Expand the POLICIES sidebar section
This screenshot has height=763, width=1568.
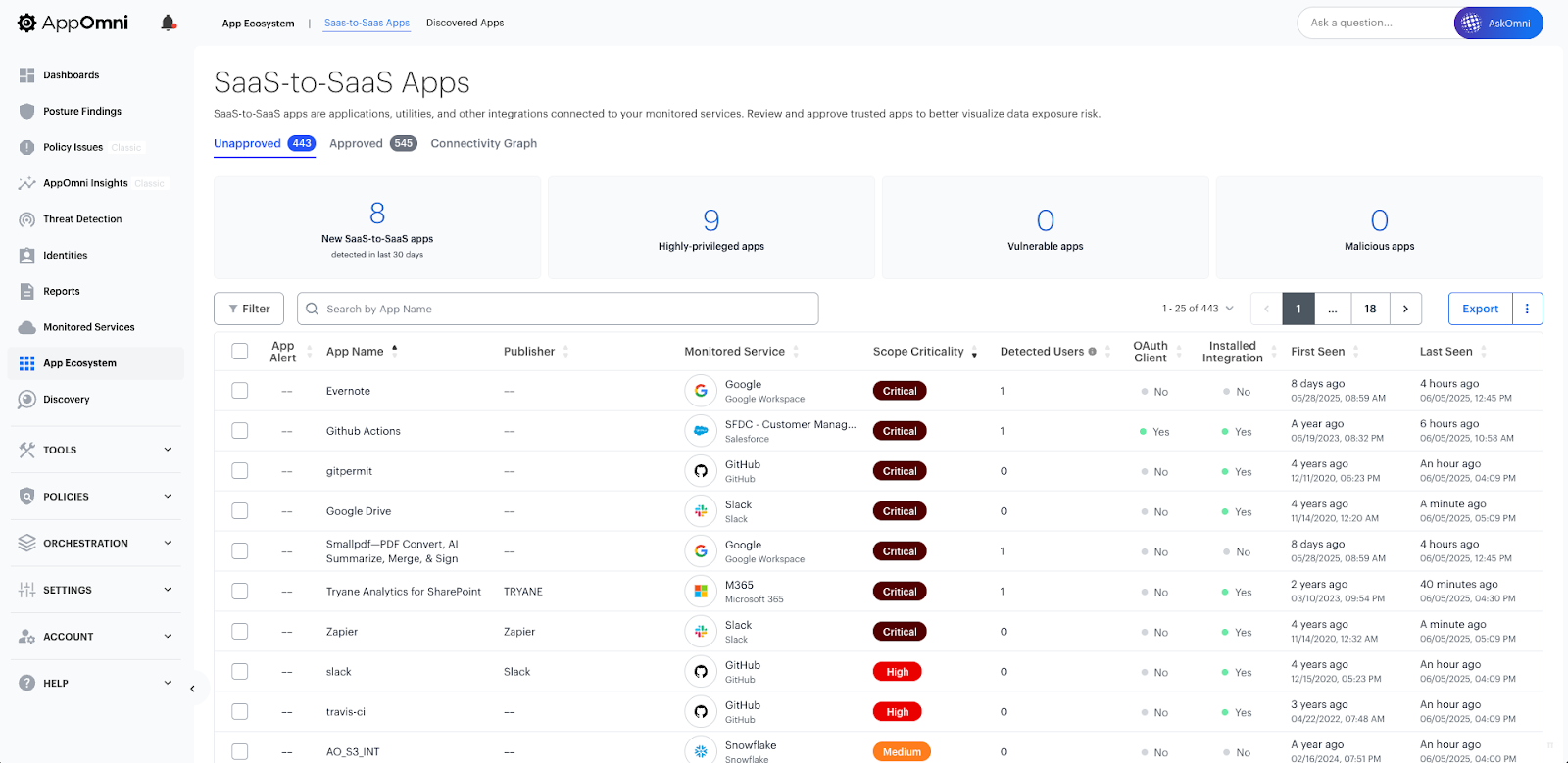coord(96,497)
